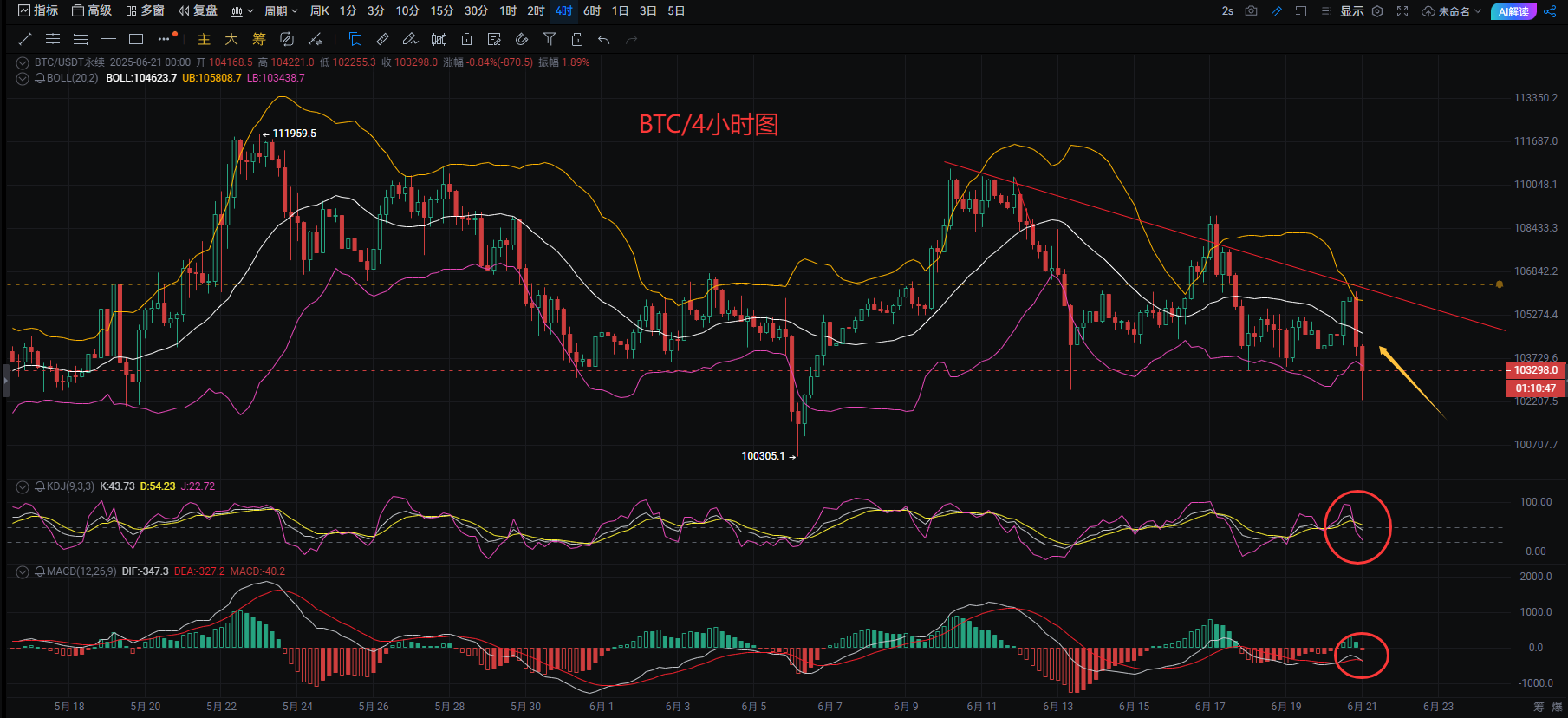Image resolution: width=1568 pixels, height=718 pixels.
Task: Click the candlestick compare tool icon
Action: pos(439,39)
